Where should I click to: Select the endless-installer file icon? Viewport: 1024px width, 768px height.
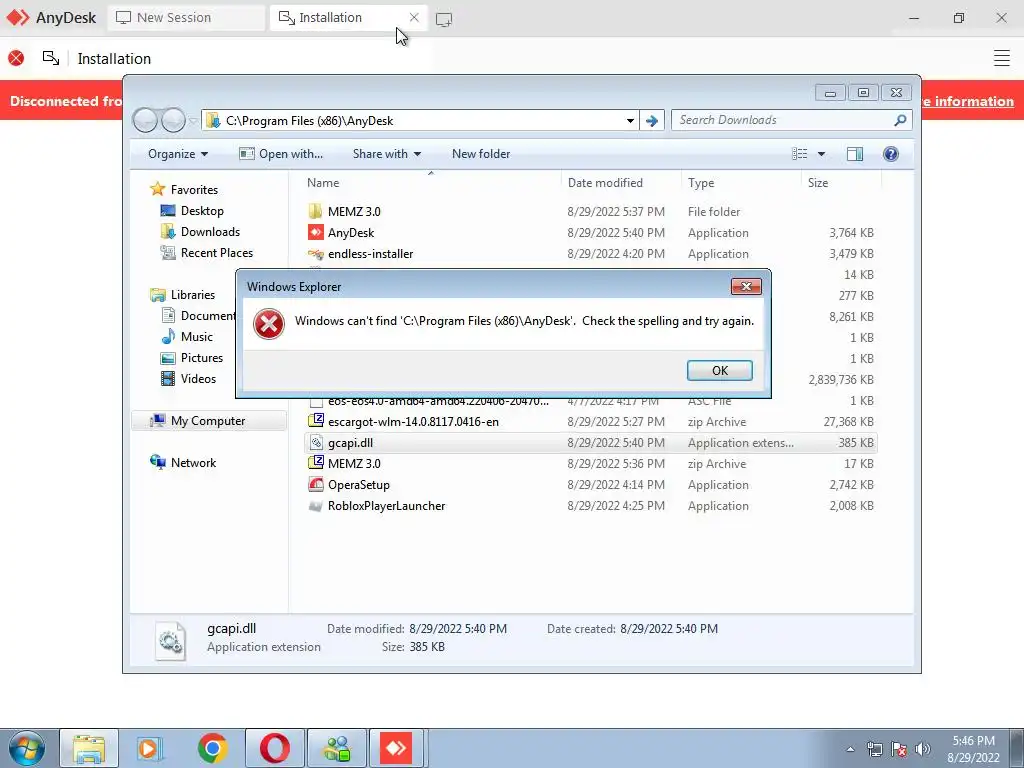coord(315,253)
